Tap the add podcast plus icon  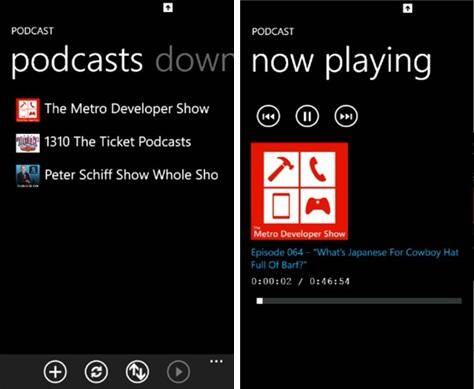pos(55,372)
